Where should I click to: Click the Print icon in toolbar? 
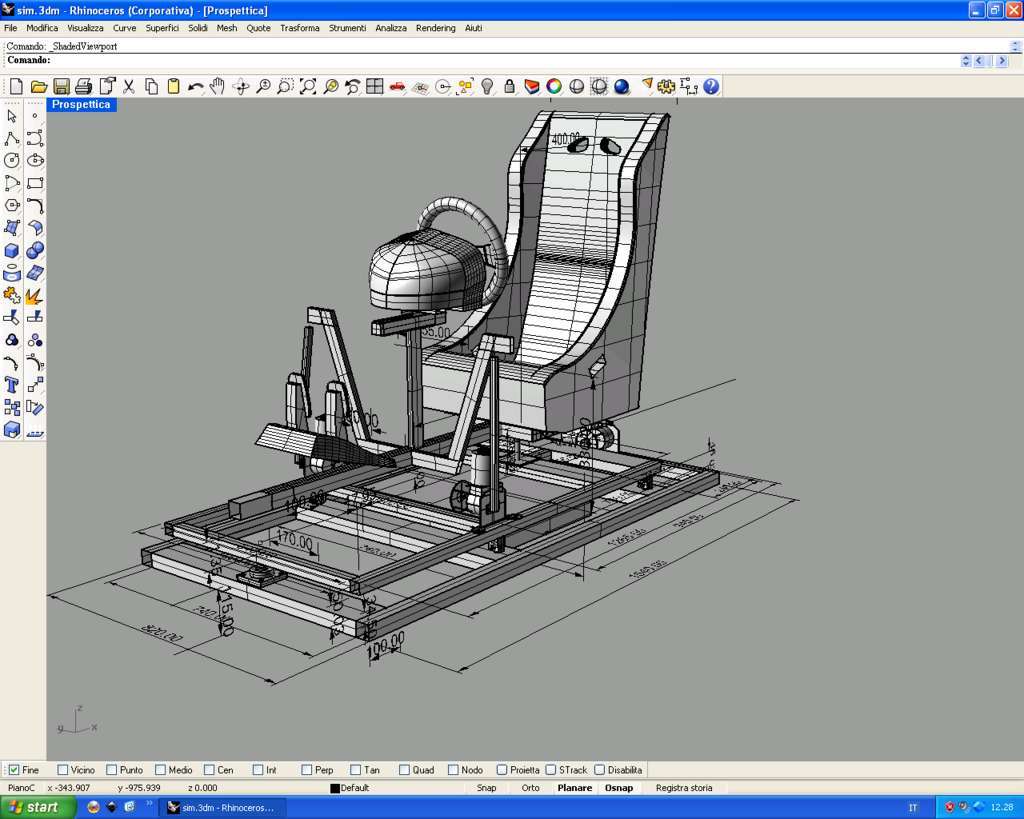[x=84, y=86]
